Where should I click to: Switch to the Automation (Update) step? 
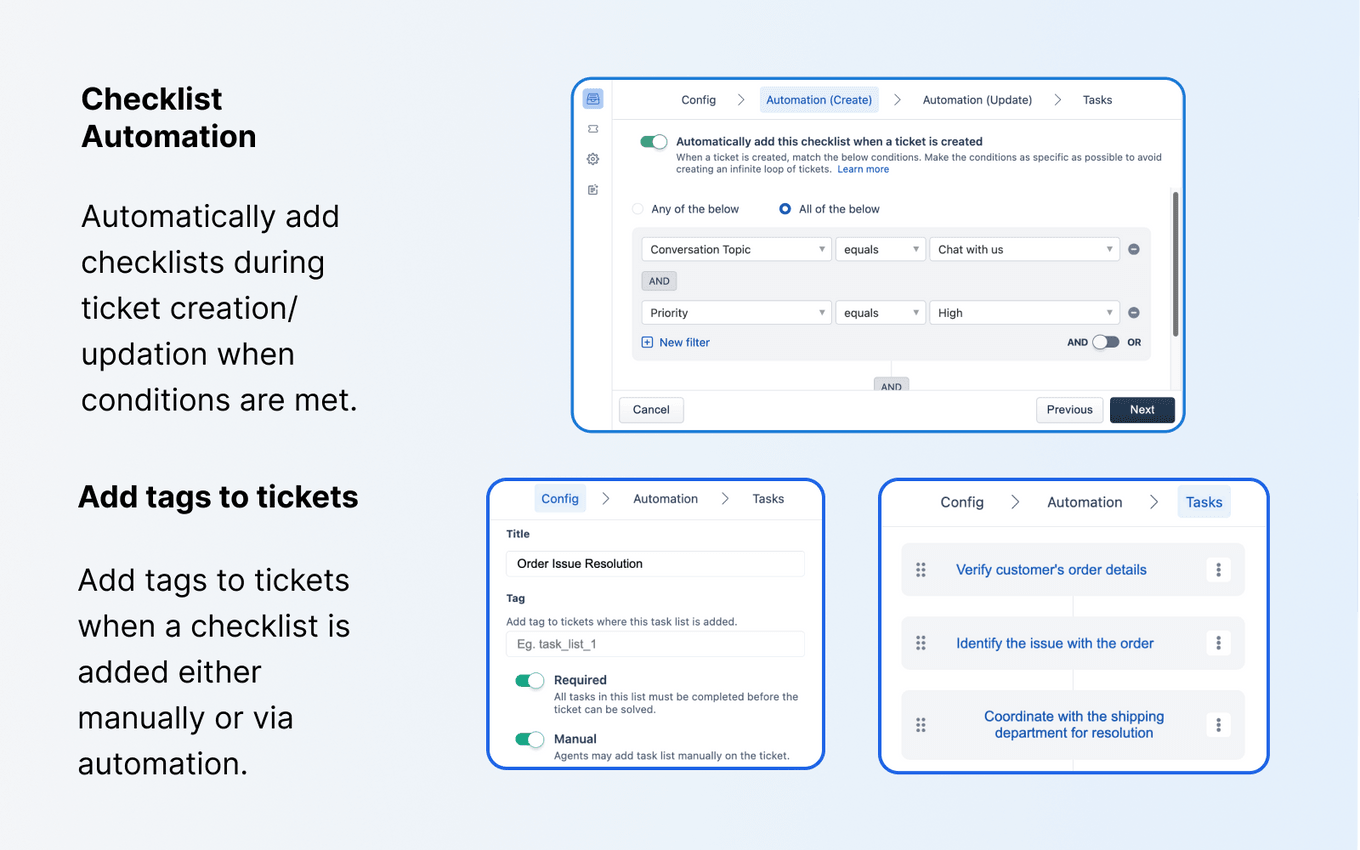tap(977, 100)
